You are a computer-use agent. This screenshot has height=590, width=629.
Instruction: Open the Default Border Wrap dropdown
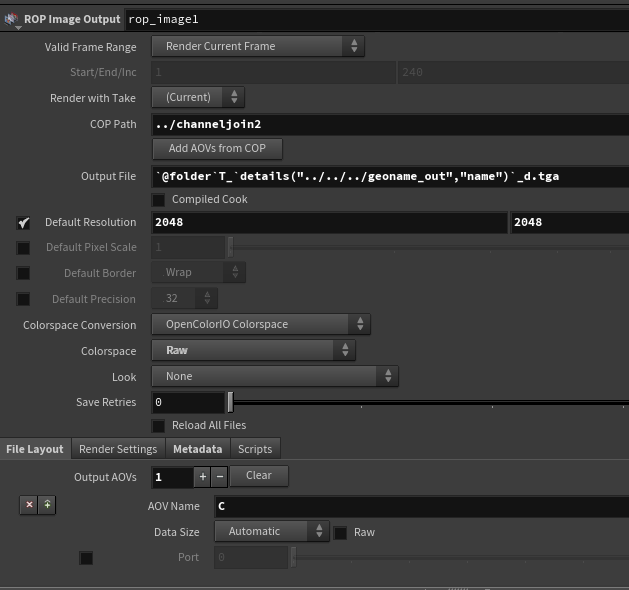pyautogui.click(x=198, y=272)
